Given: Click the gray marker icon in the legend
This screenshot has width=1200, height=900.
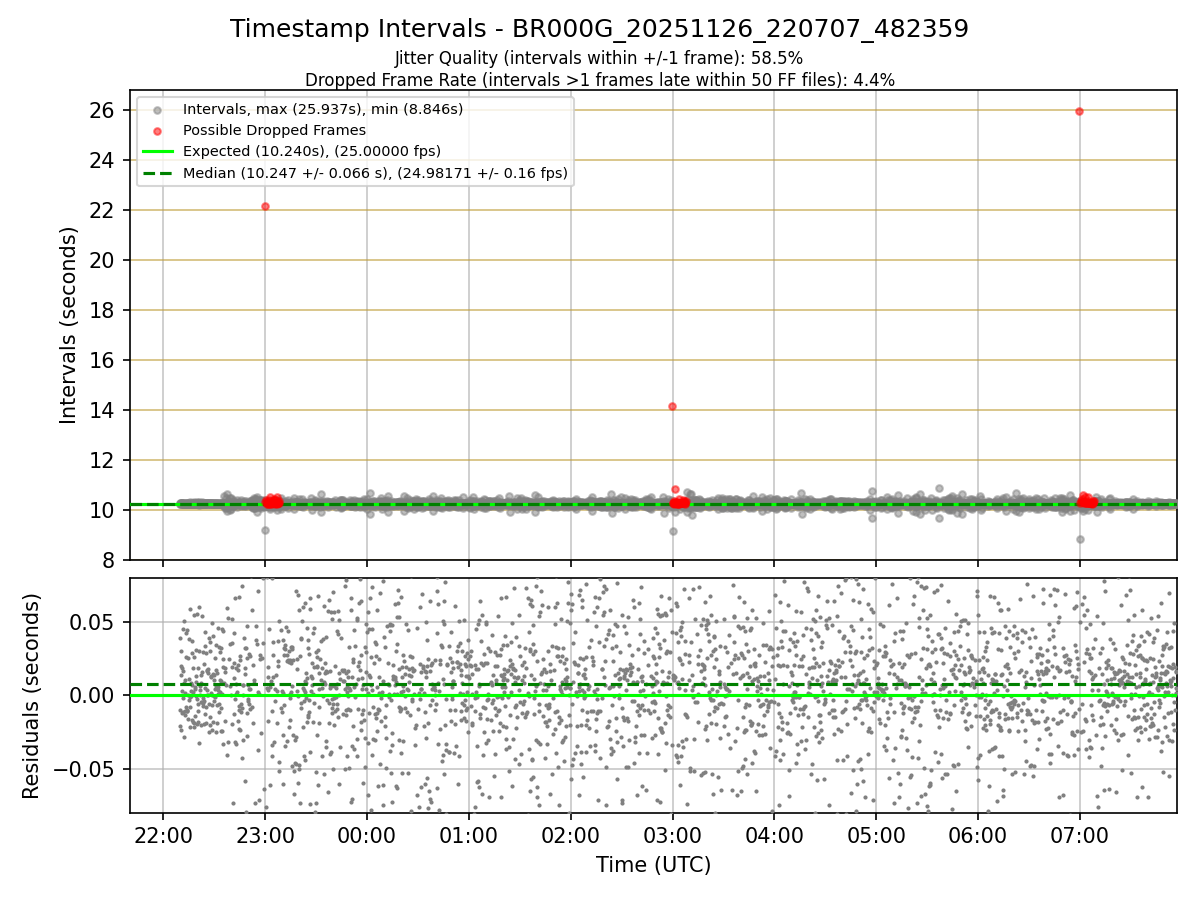Looking at the screenshot, I should [157, 109].
